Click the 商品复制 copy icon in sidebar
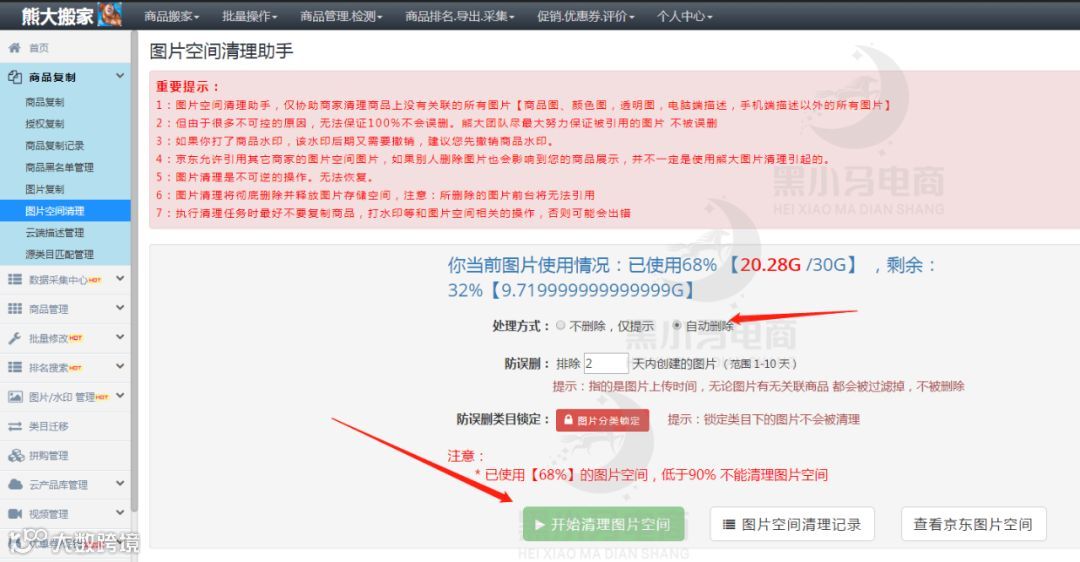The image size is (1080, 562). [14, 77]
